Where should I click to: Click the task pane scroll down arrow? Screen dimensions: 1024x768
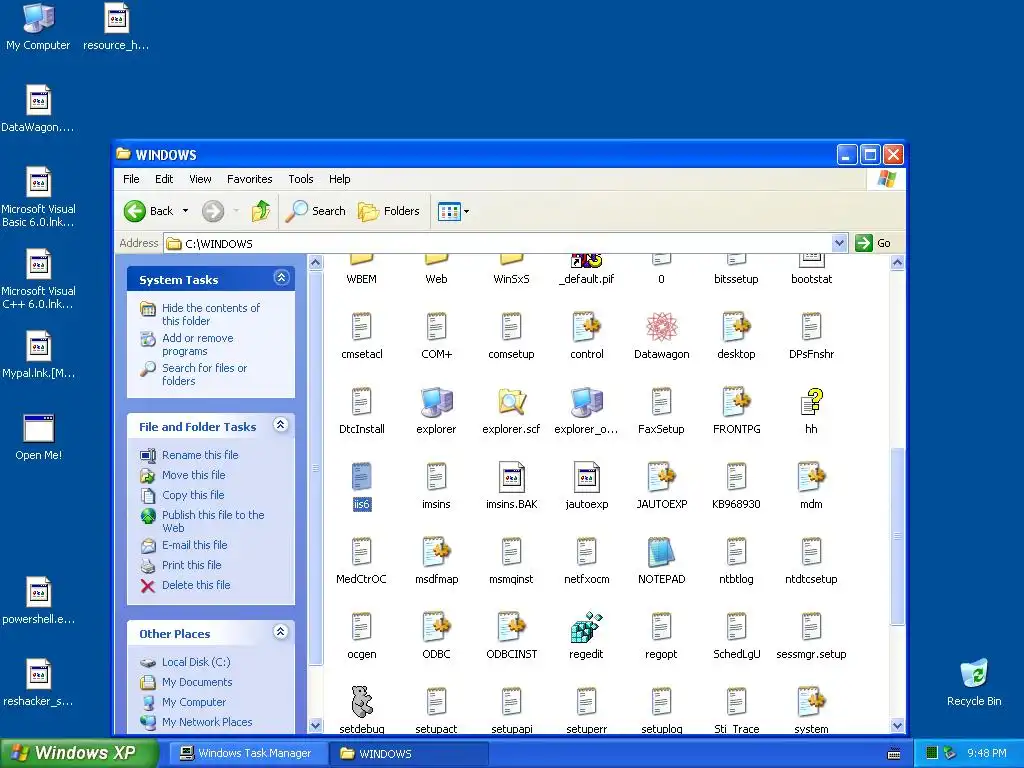click(x=315, y=725)
